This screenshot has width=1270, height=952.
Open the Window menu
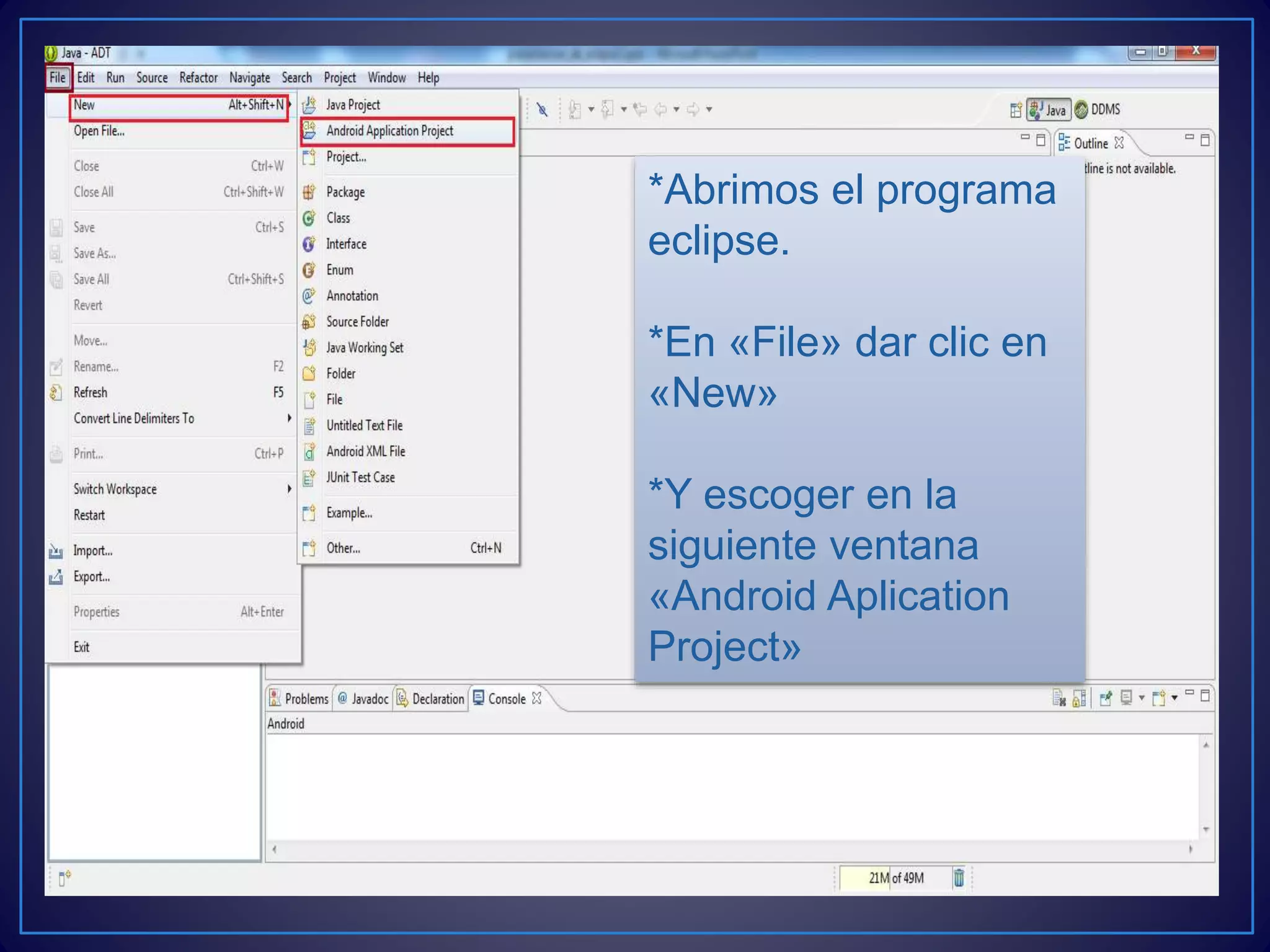(x=387, y=78)
